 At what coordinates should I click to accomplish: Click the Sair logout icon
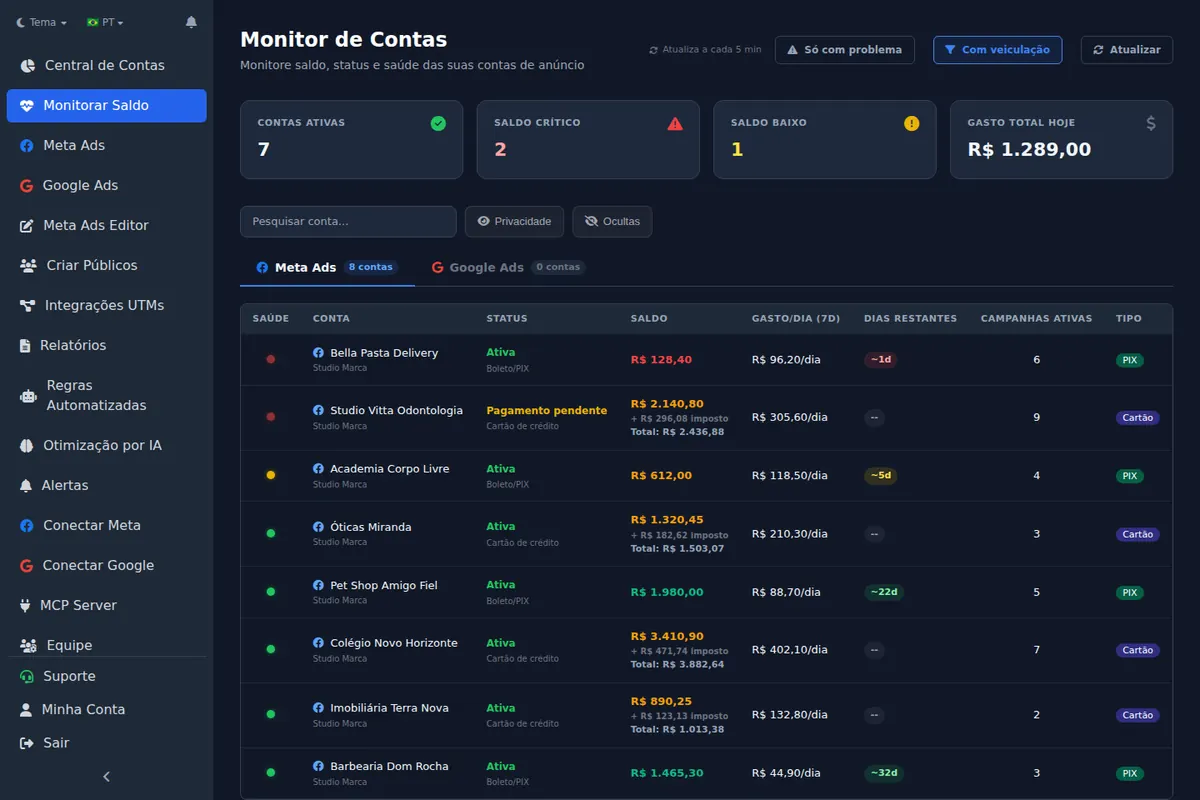coord(27,743)
